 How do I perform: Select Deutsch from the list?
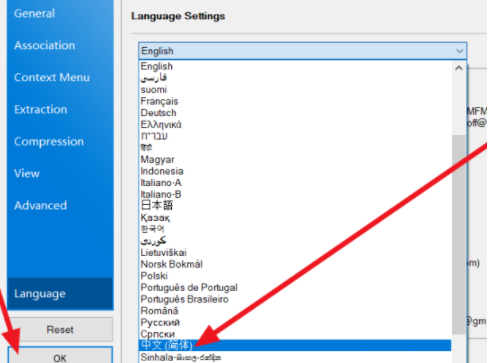pyautogui.click(x=295, y=113)
